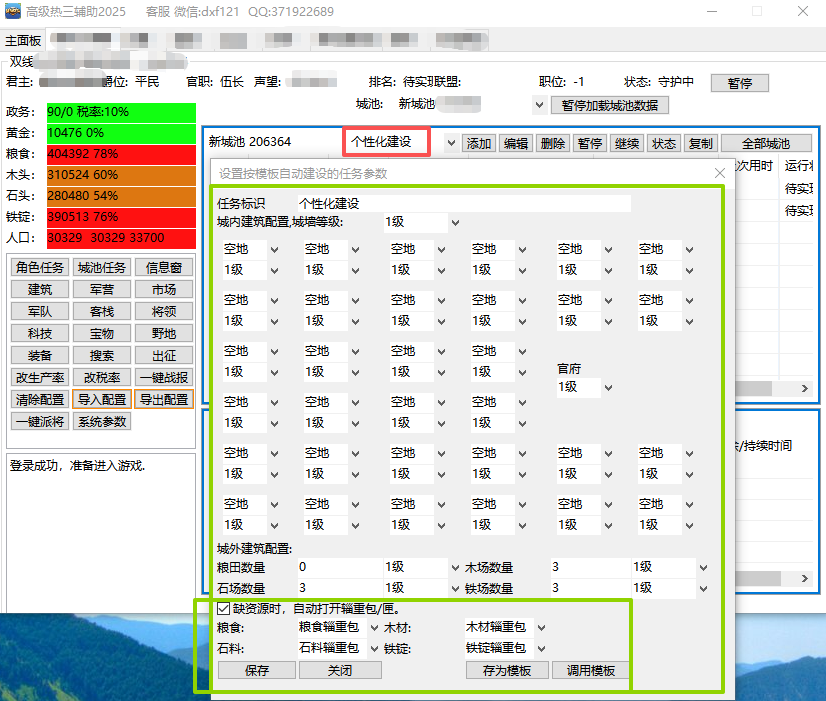Open the 城池任务 panel

[102, 268]
